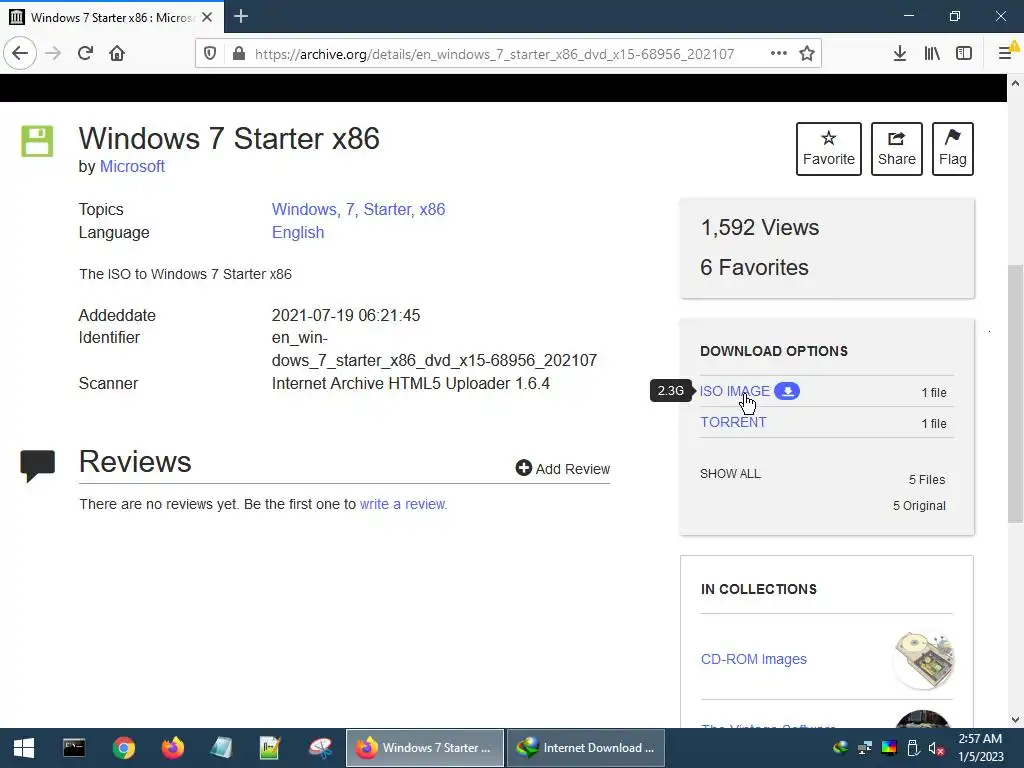Open a new browser tab
Viewport: 1024px width, 768px height.
(x=241, y=16)
